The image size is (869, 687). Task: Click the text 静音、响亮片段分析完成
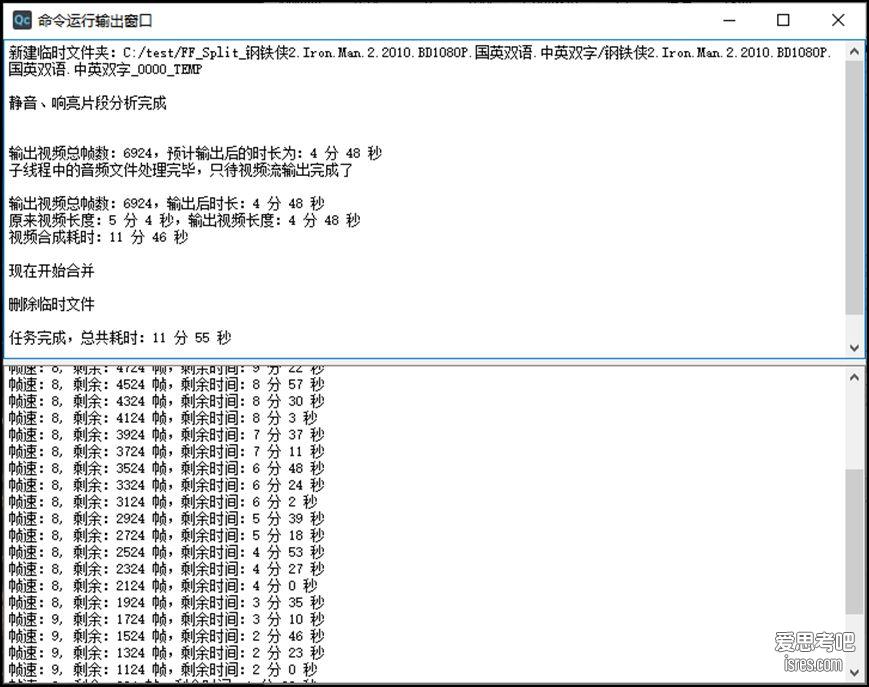(x=88, y=103)
